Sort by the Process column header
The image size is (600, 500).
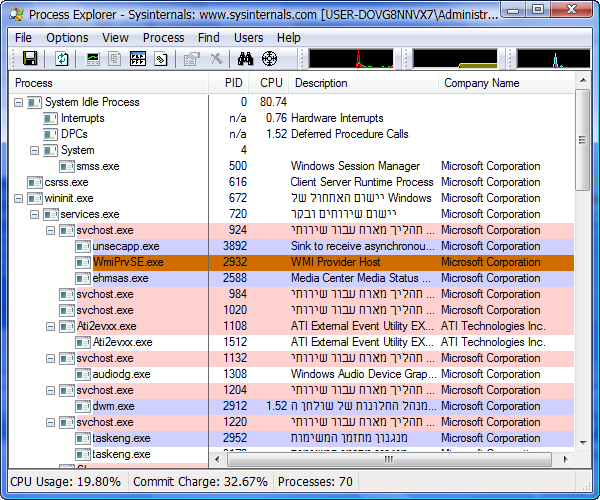(109, 83)
